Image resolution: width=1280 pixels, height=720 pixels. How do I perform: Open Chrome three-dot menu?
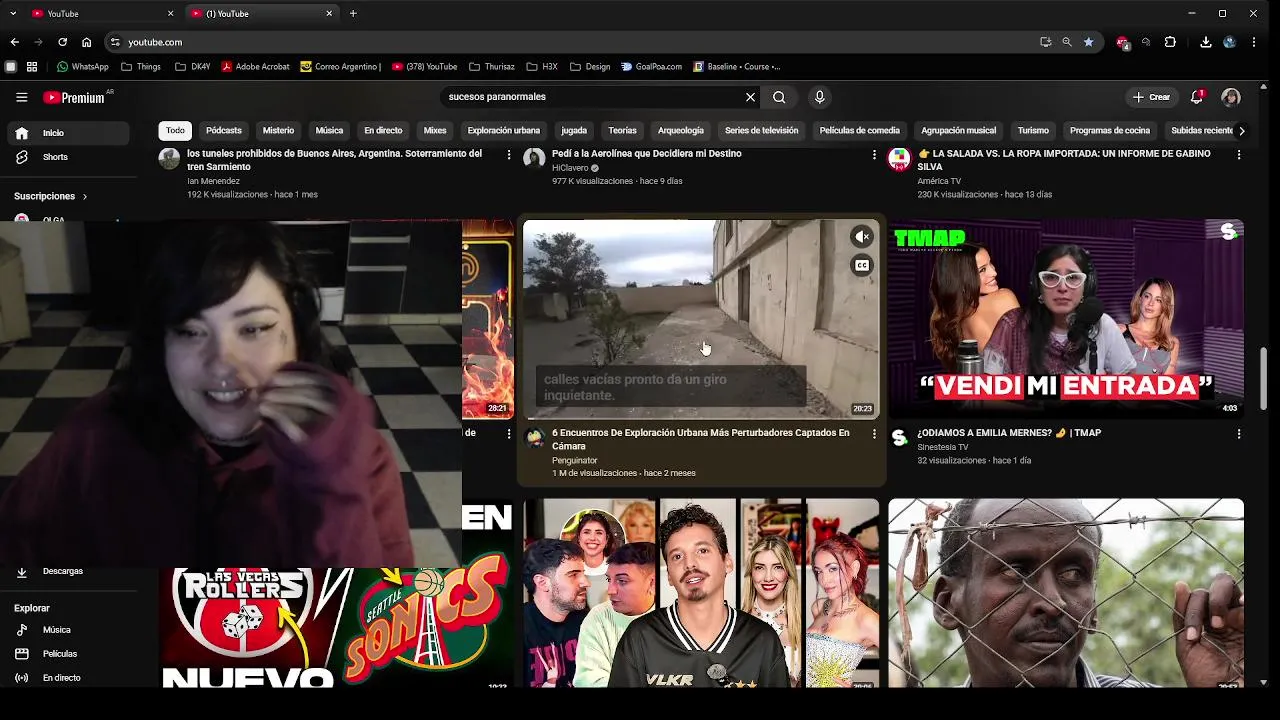[1254, 42]
